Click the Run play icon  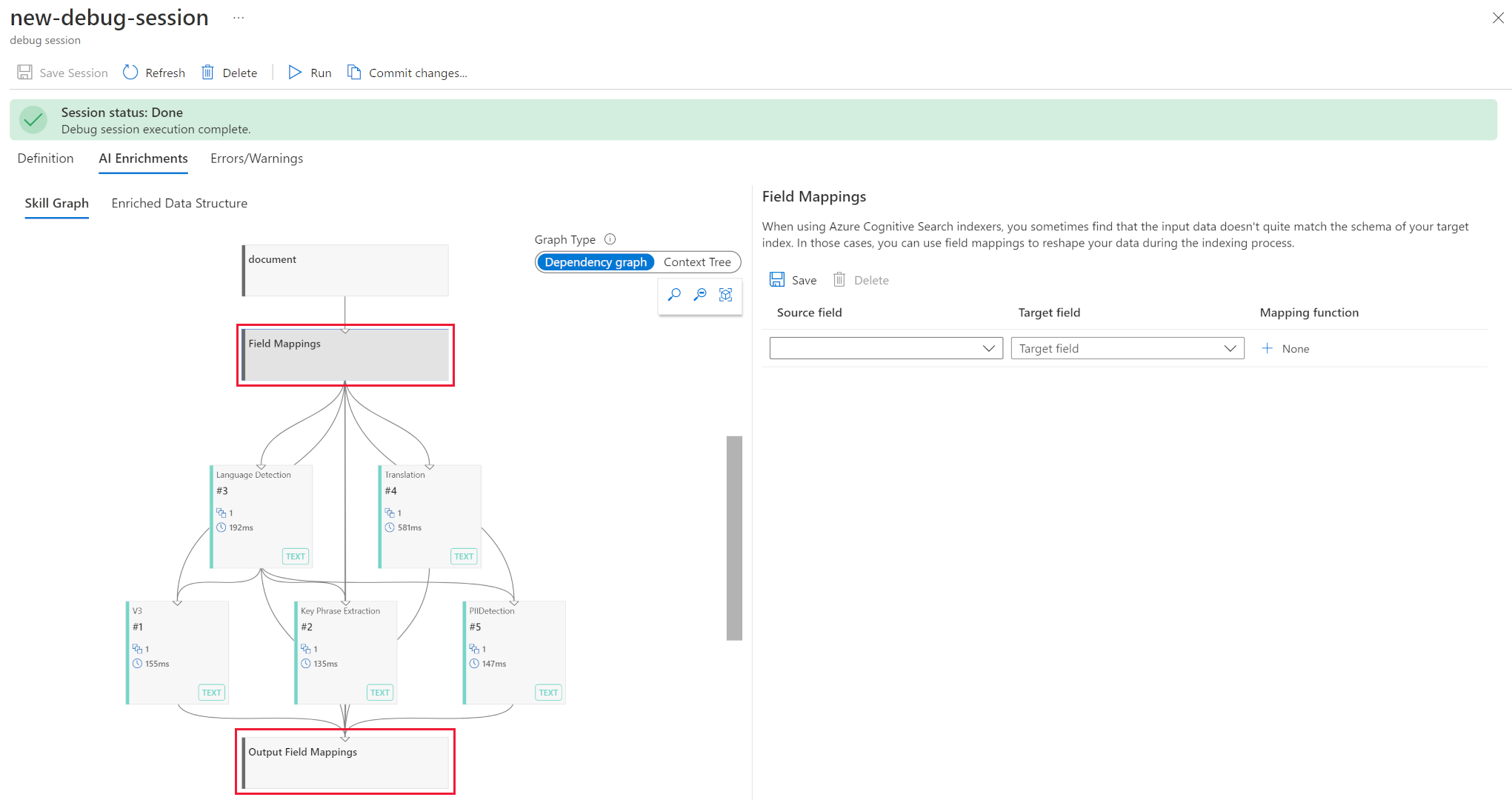[295, 72]
